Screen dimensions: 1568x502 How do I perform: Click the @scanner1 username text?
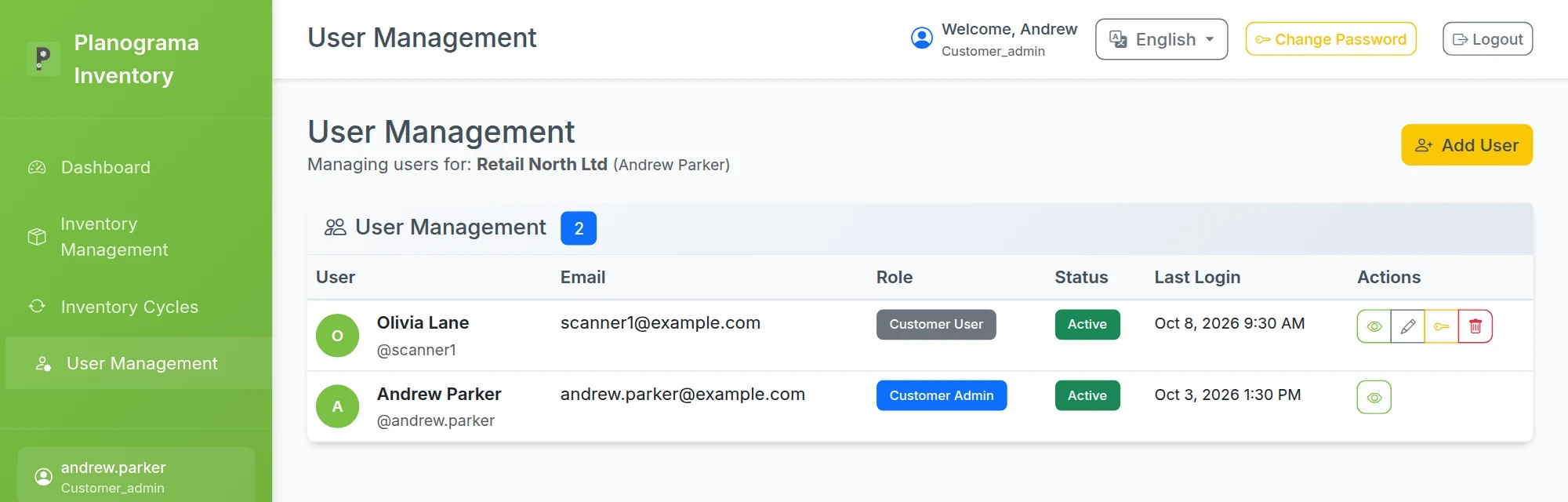point(416,350)
